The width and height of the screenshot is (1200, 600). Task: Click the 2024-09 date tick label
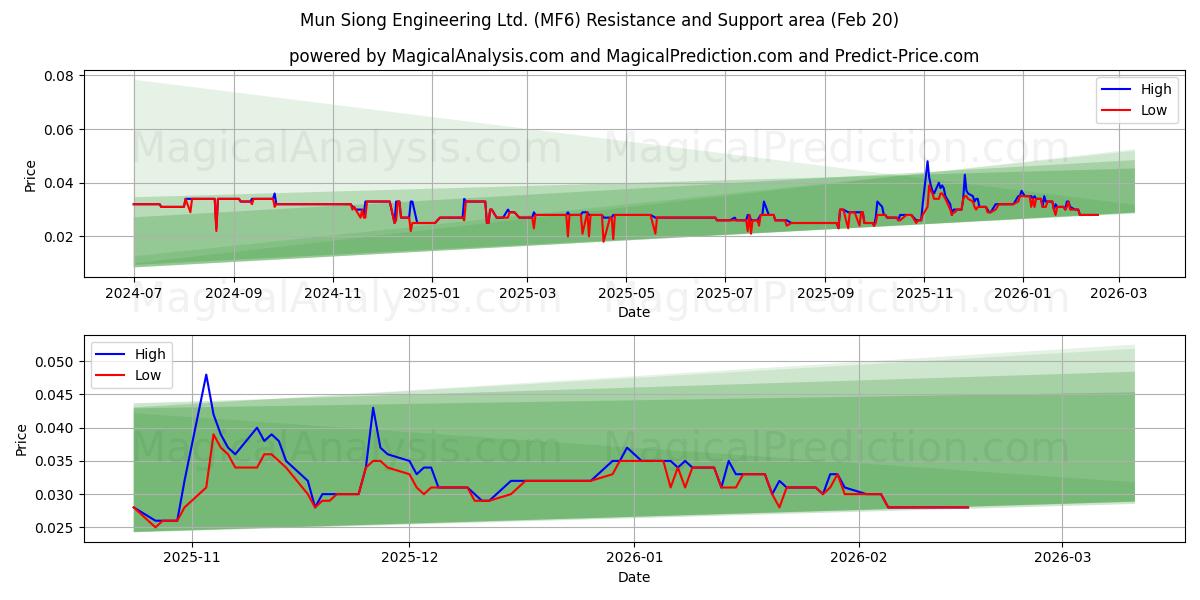234,293
